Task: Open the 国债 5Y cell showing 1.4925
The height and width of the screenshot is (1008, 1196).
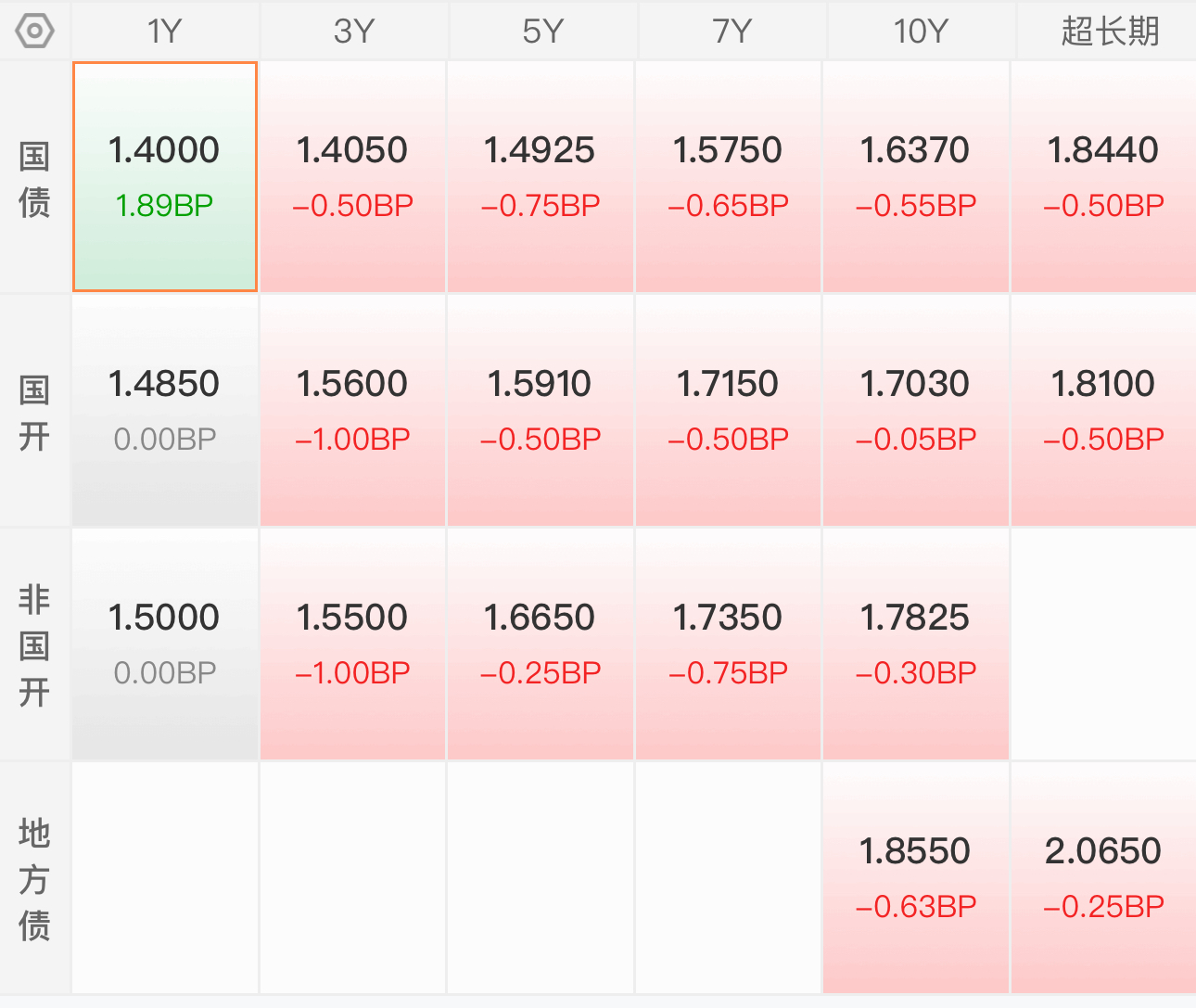Action: 541,177
